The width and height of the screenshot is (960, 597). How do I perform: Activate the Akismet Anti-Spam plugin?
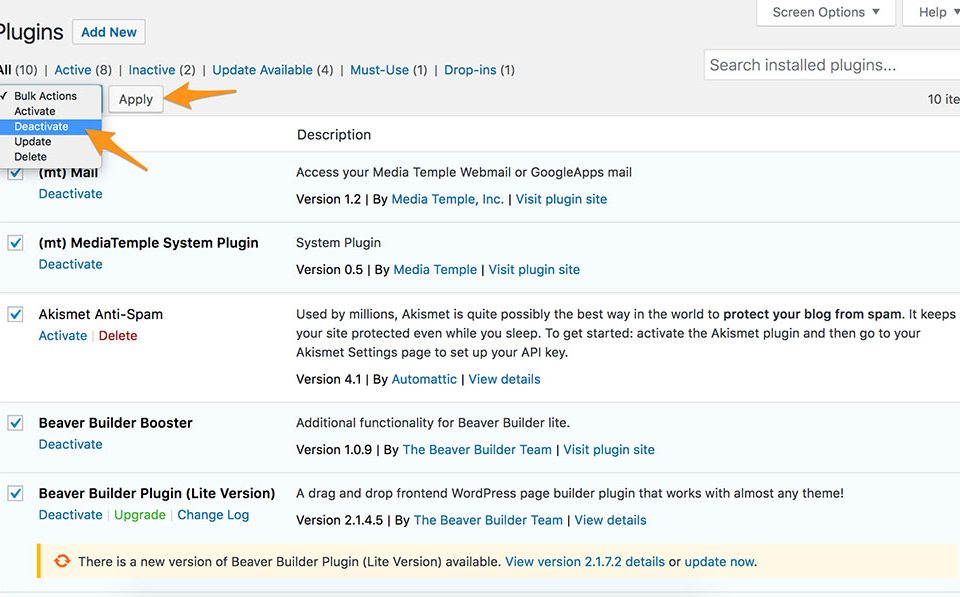coord(62,335)
